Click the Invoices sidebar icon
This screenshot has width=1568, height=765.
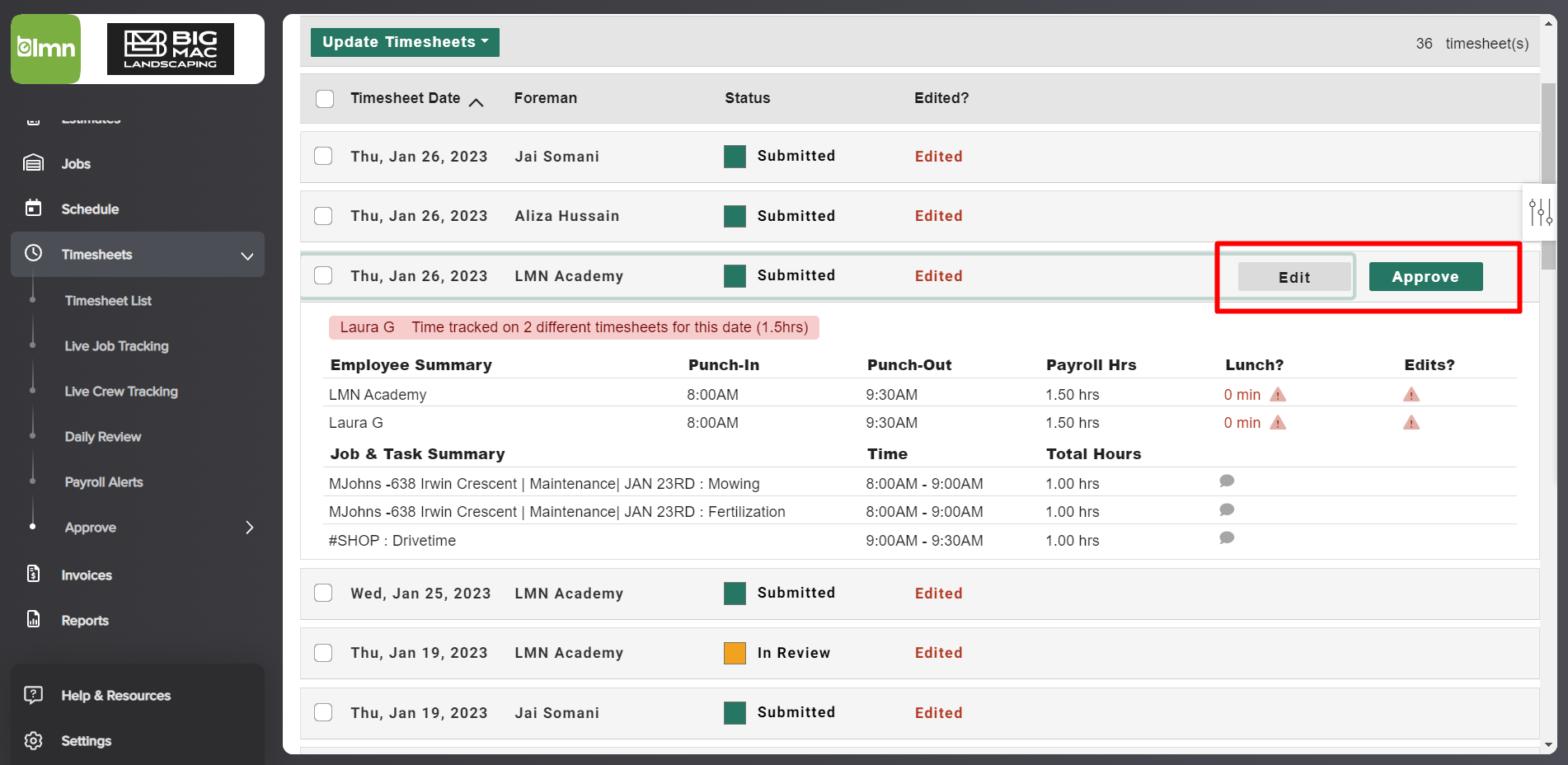33,574
